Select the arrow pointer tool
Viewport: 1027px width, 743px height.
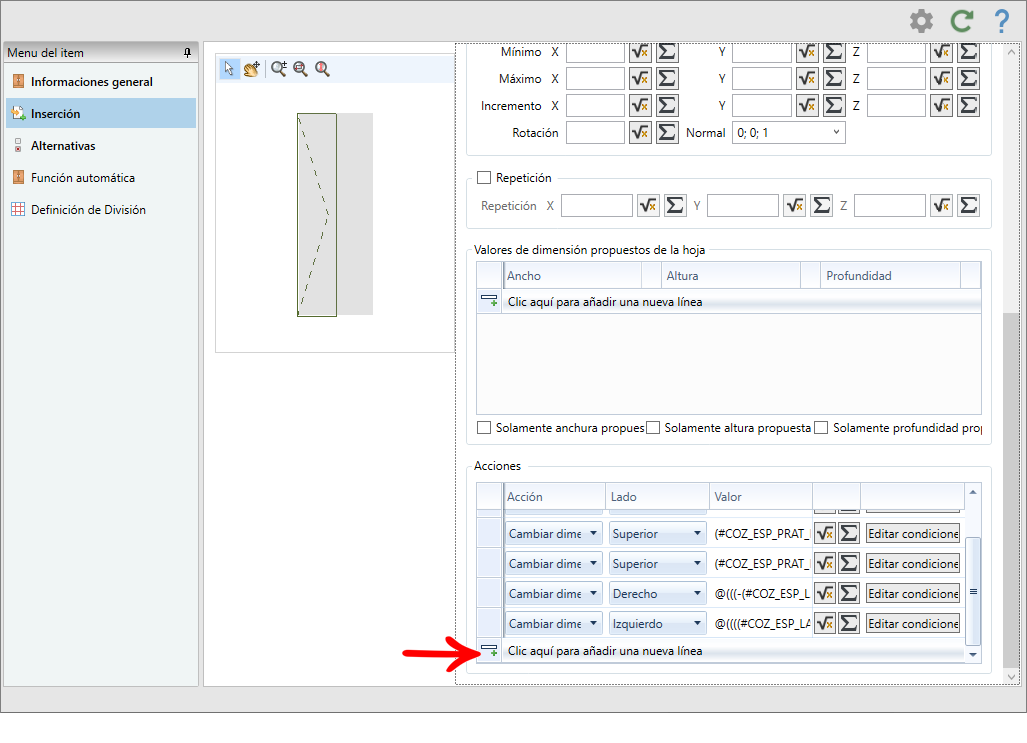click(229, 68)
